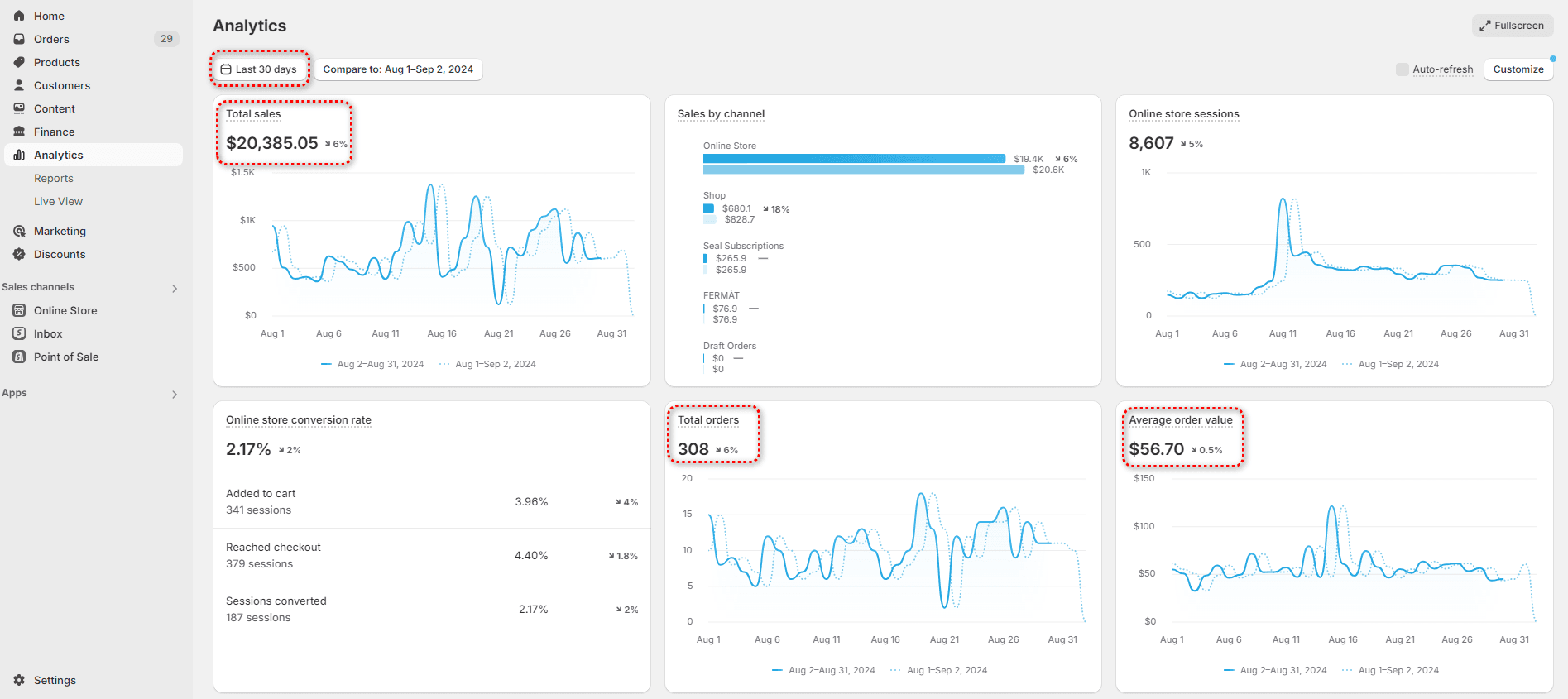Toggle the Auto-refresh checkbox
1568x699 pixels.
(x=1402, y=69)
